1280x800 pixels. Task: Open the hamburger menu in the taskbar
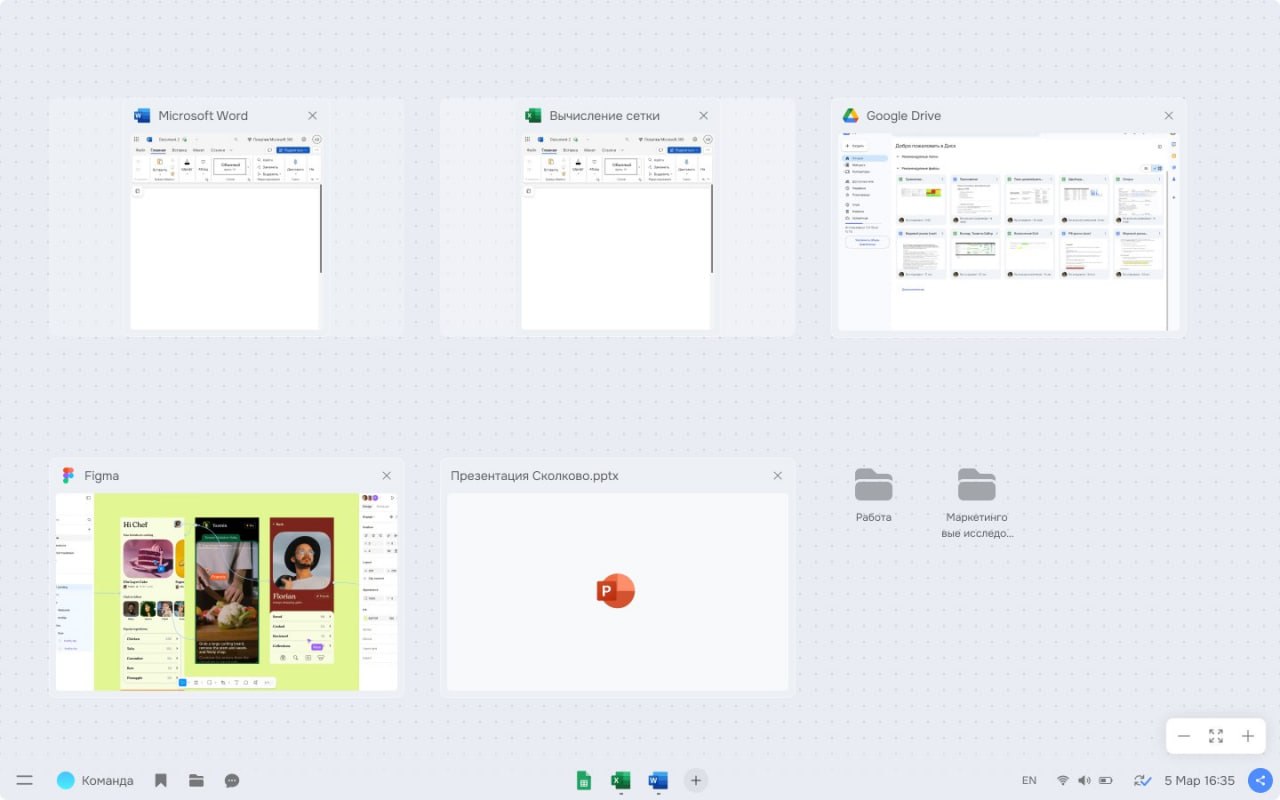pos(25,780)
